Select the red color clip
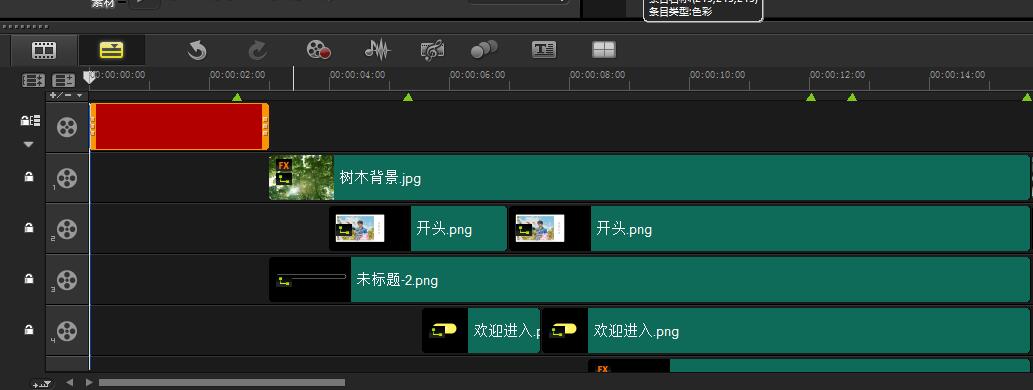The width and height of the screenshot is (1033, 390). 179,126
